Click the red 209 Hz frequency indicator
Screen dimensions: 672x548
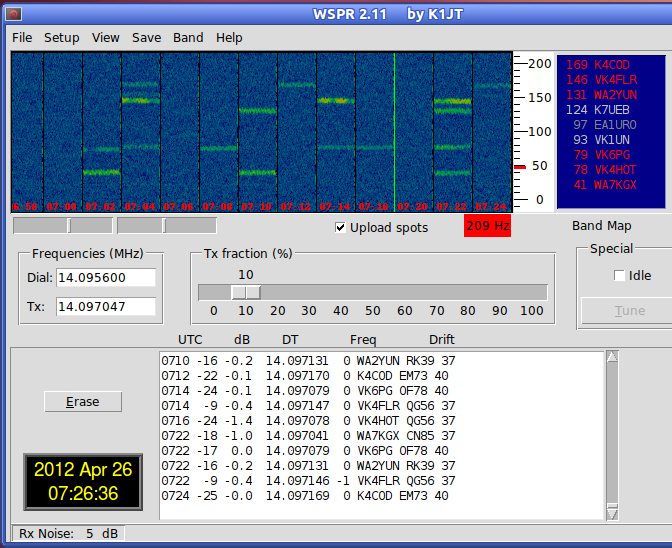click(x=487, y=225)
